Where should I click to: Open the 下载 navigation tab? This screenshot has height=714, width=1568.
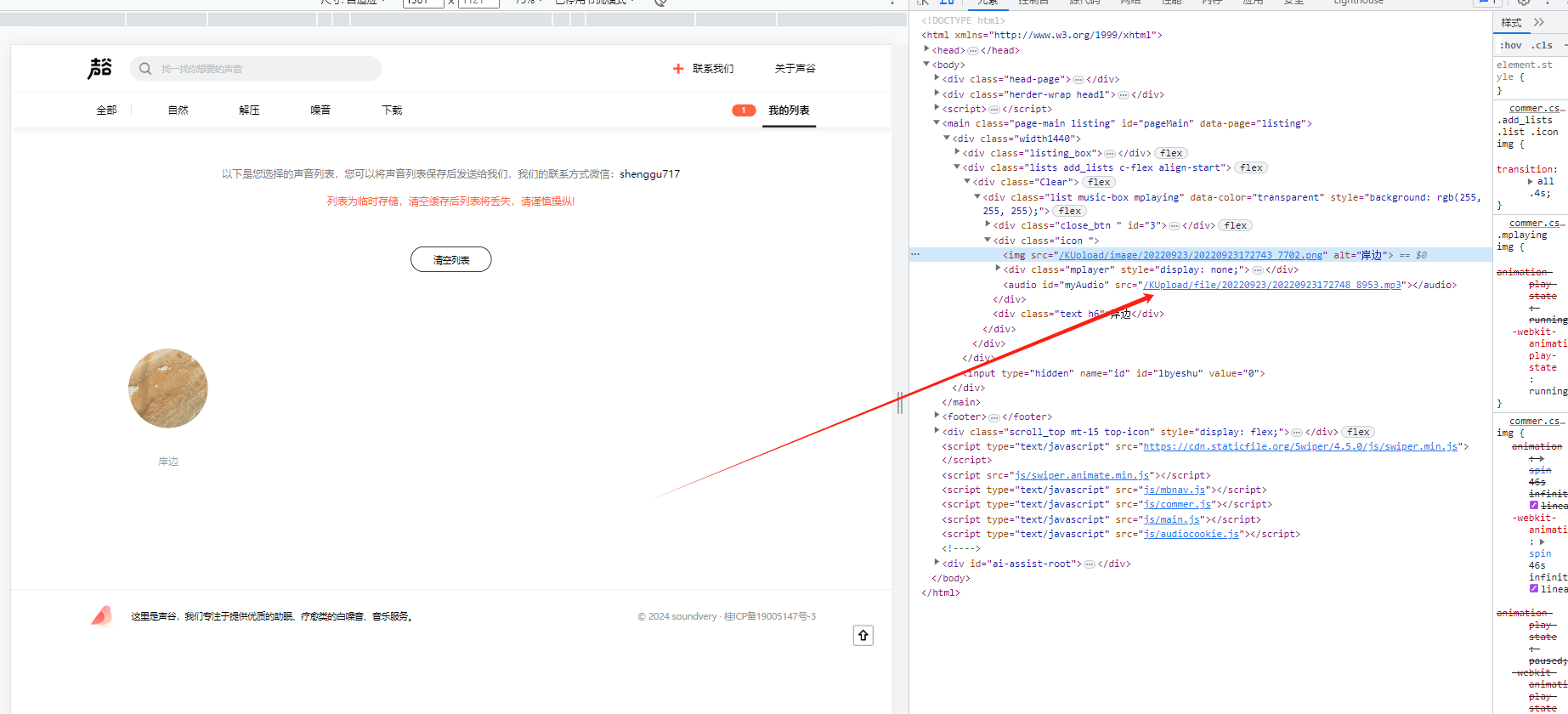[392, 110]
